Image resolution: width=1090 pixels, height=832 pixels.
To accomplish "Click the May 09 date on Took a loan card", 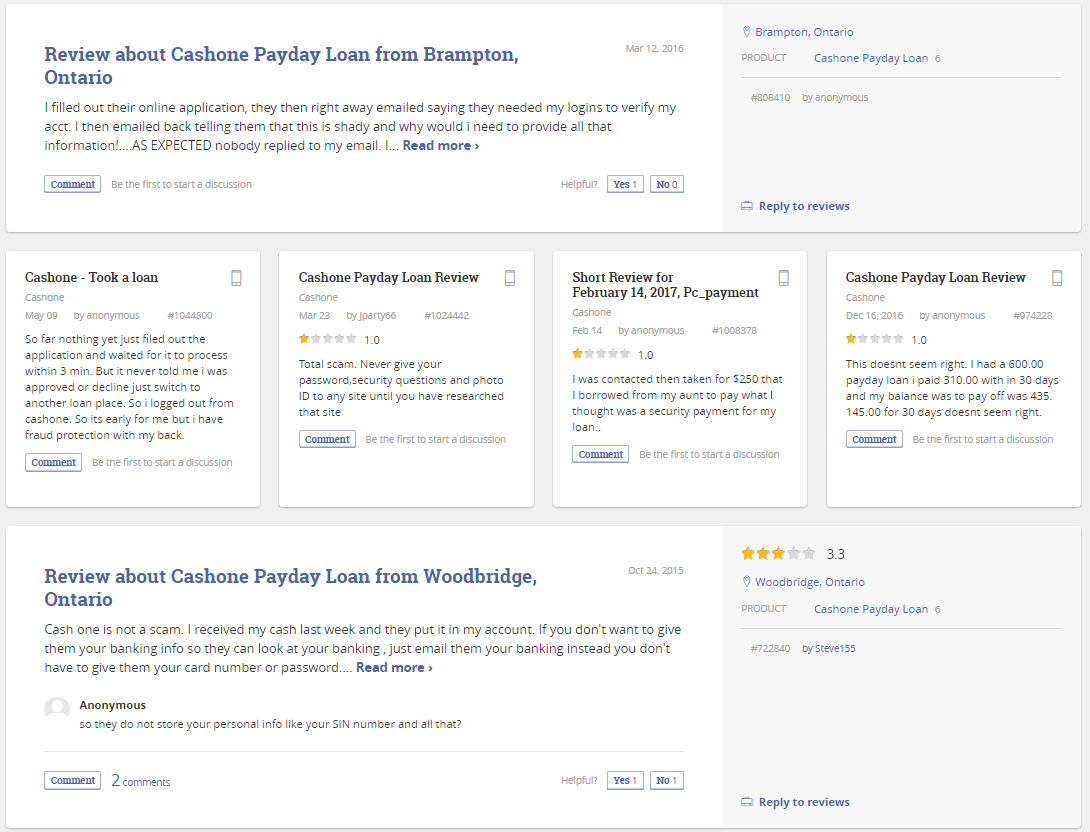I will coord(41,316).
